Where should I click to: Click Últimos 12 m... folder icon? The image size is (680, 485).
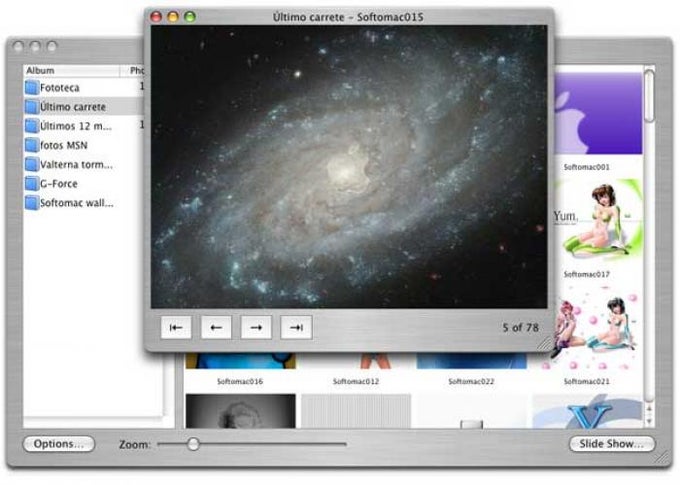pos(32,126)
